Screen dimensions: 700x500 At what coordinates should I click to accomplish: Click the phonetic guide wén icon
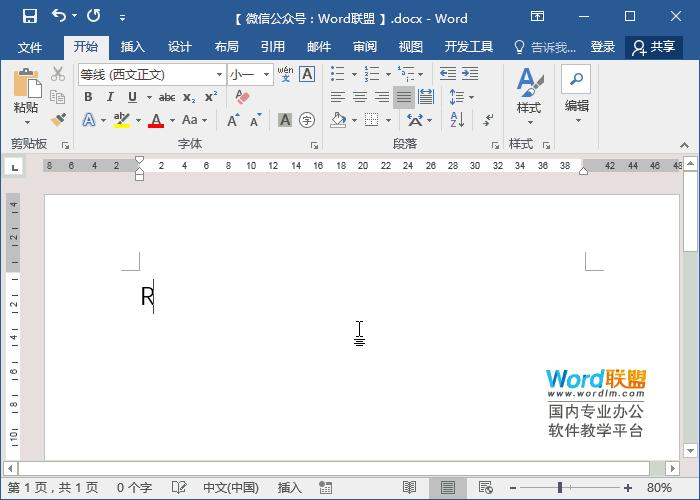pyautogui.click(x=285, y=74)
